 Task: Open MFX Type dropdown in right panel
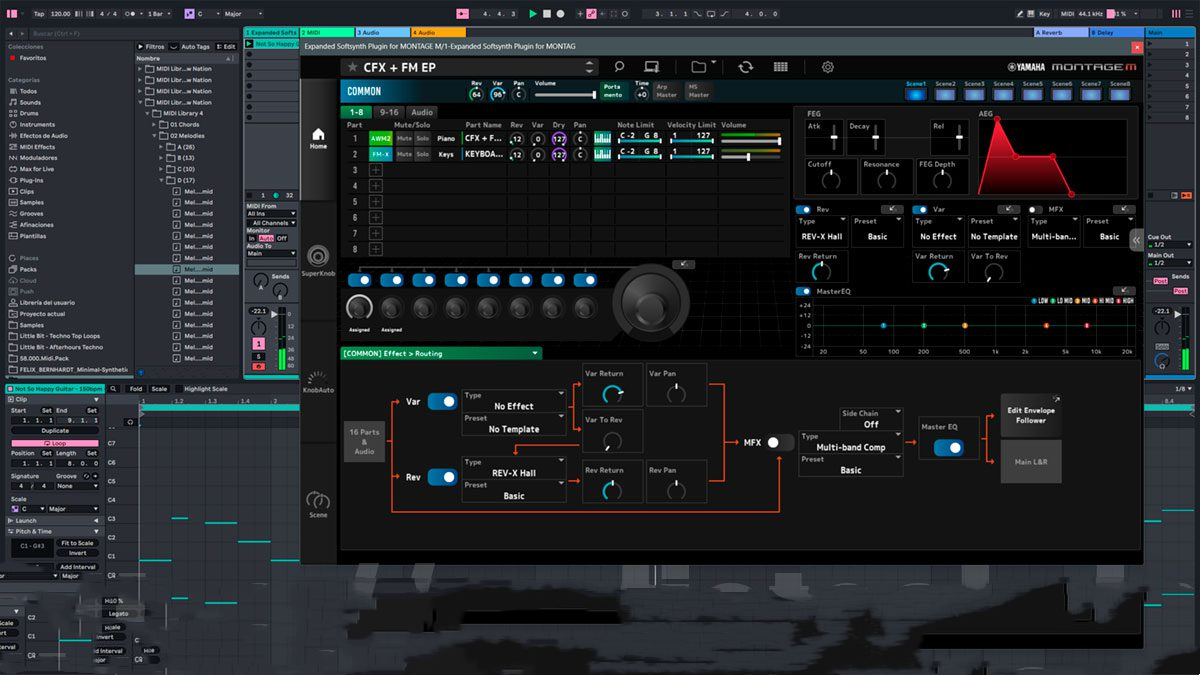tap(1054, 231)
